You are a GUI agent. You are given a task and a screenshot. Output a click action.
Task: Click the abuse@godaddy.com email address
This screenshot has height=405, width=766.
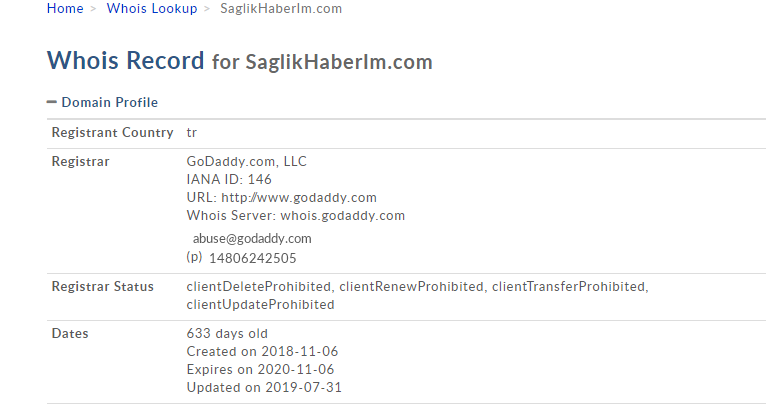[x=252, y=238]
